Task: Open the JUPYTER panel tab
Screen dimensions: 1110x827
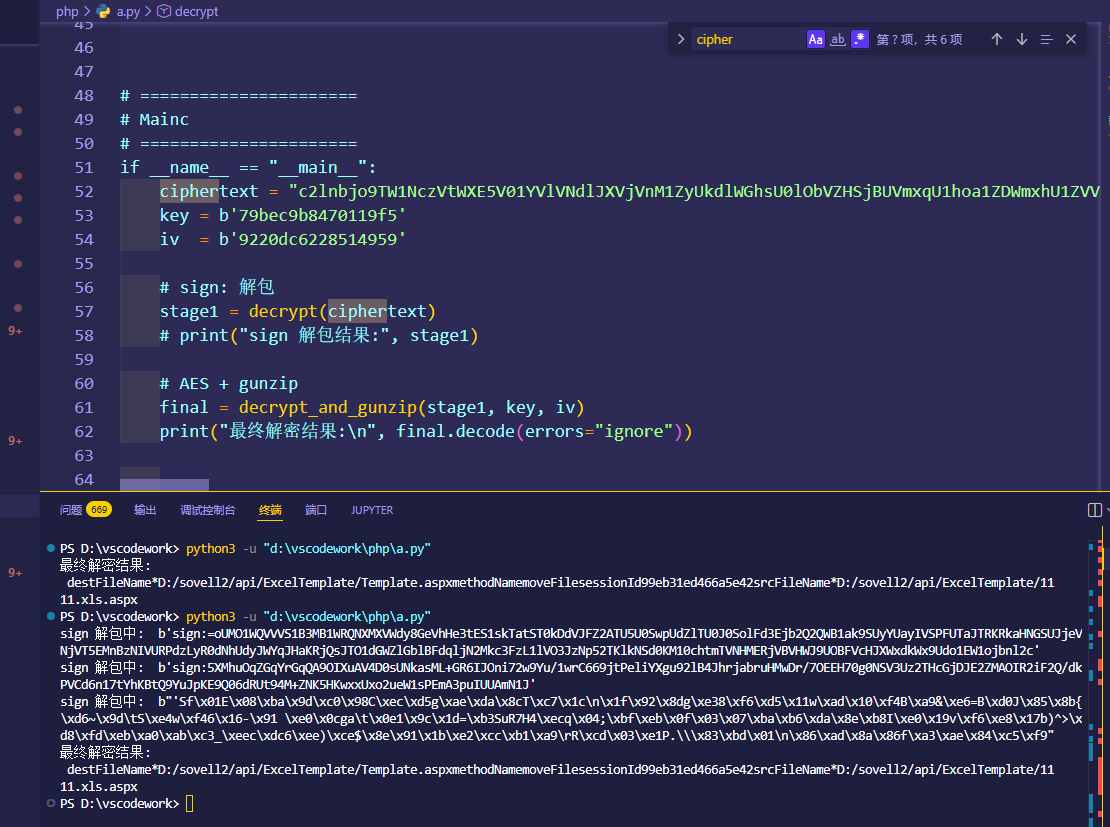Action: click(x=372, y=510)
